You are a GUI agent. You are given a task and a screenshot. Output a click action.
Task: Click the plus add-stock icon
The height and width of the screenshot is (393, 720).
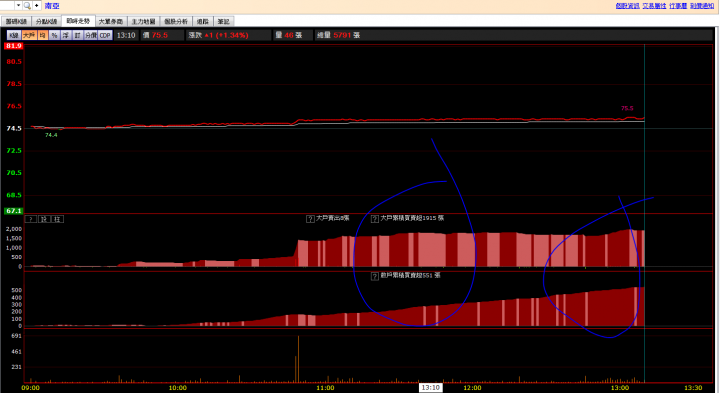click(x=37, y=6)
